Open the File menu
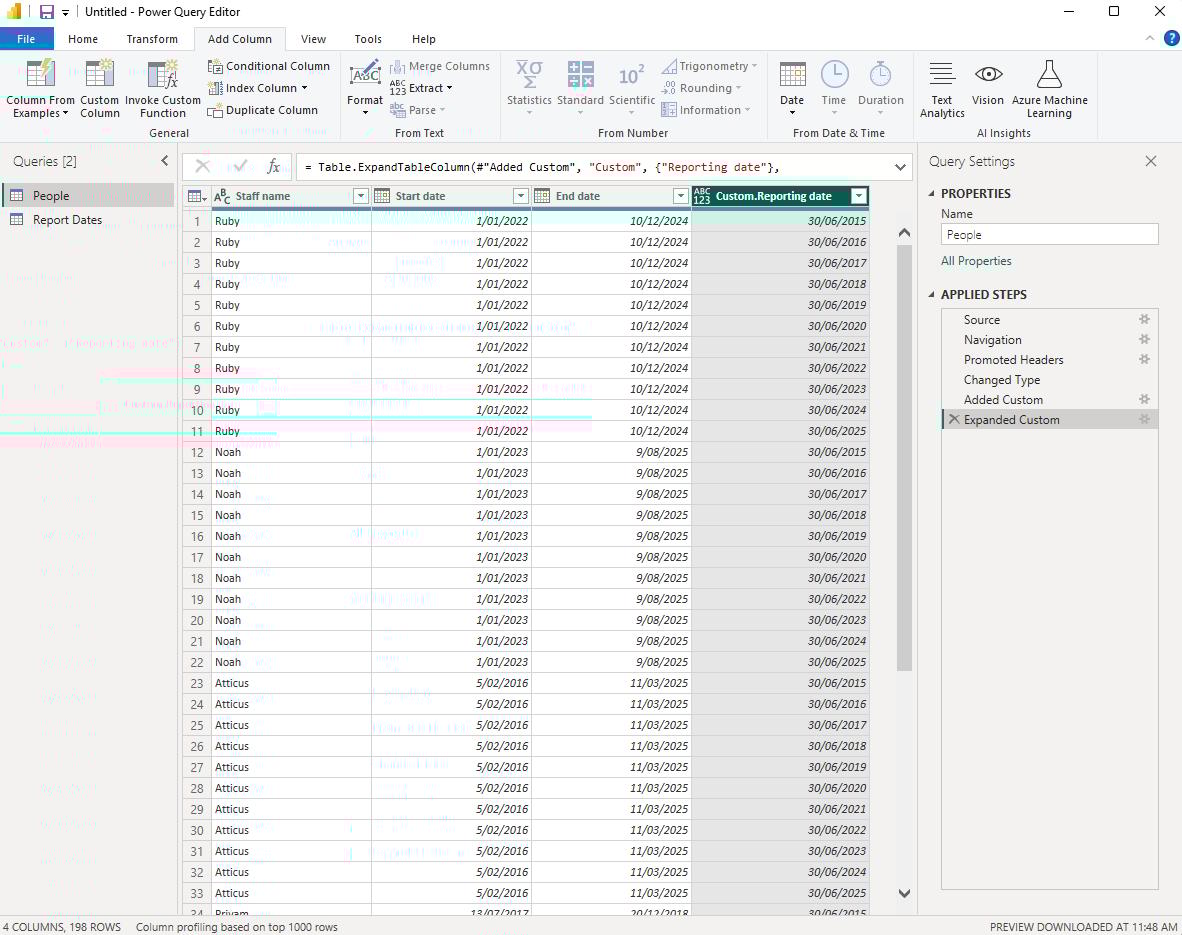Screen dimensions: 1182x935 pyautogui.click(x=26, y=39)
